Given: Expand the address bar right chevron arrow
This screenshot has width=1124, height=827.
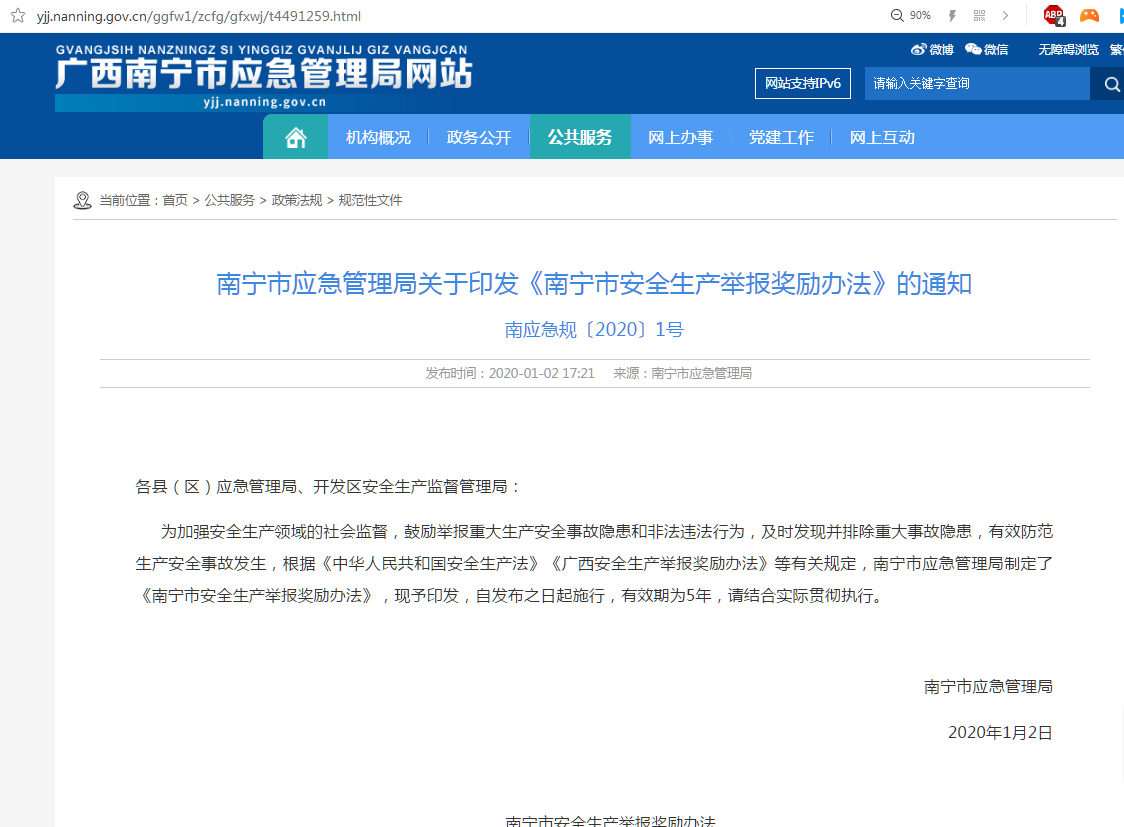Looking at the screenshot, I should tap(1005, 16).
